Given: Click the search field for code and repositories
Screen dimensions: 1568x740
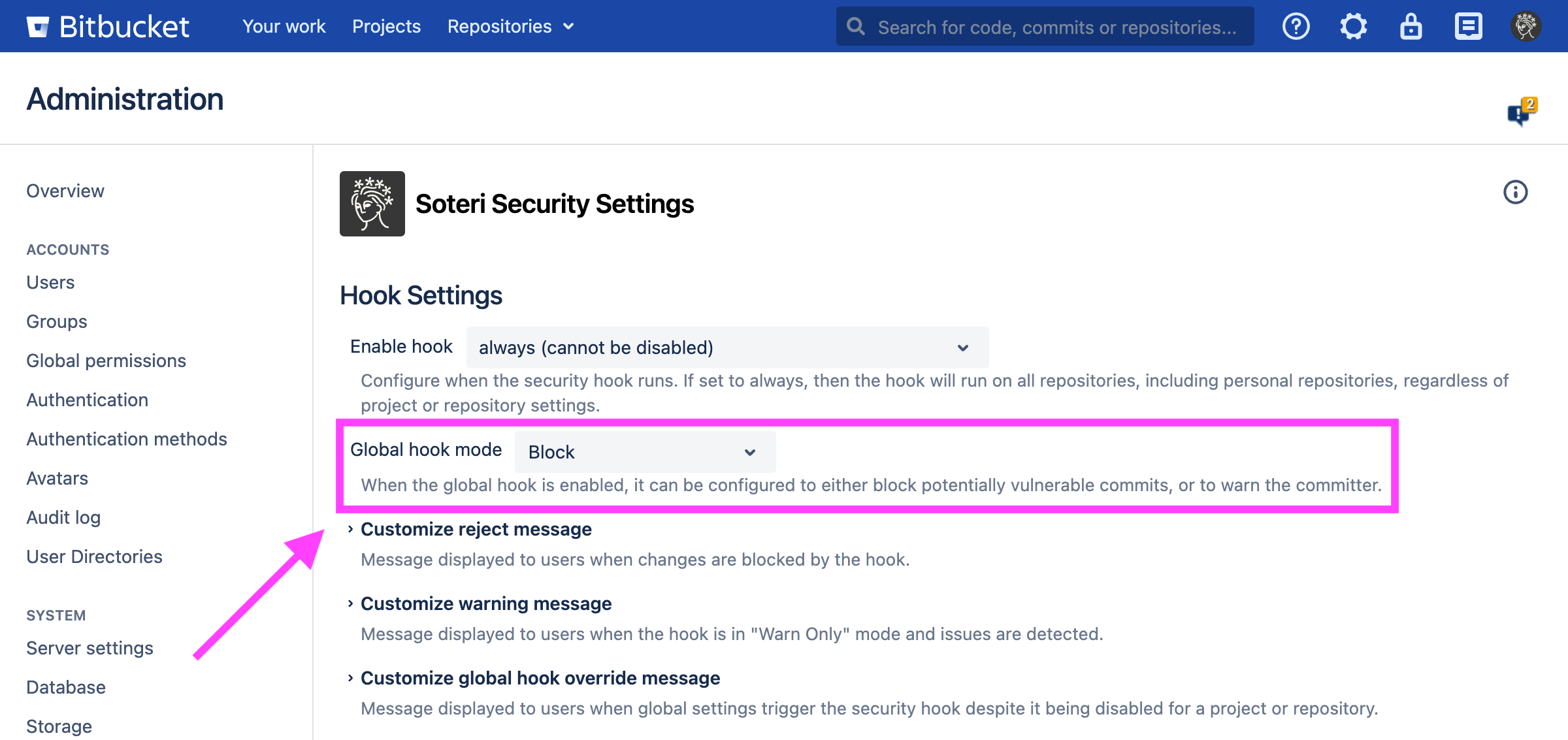Looking at the screenshot, I should coord(1044,26).
